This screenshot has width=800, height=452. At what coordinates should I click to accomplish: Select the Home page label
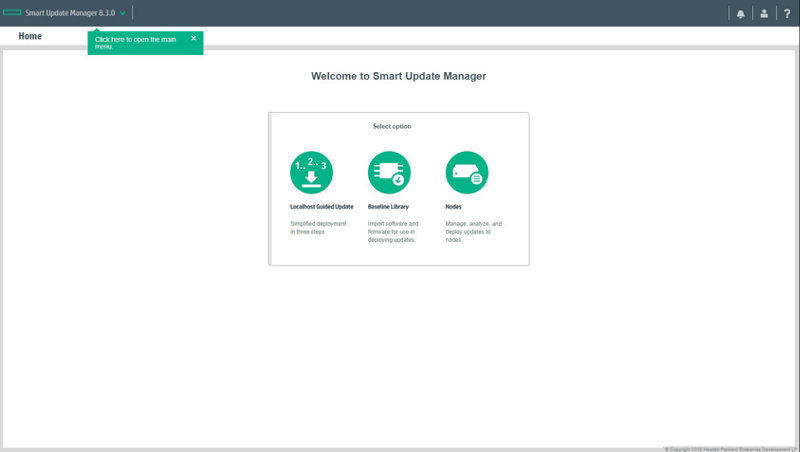(x=30, y=36)
